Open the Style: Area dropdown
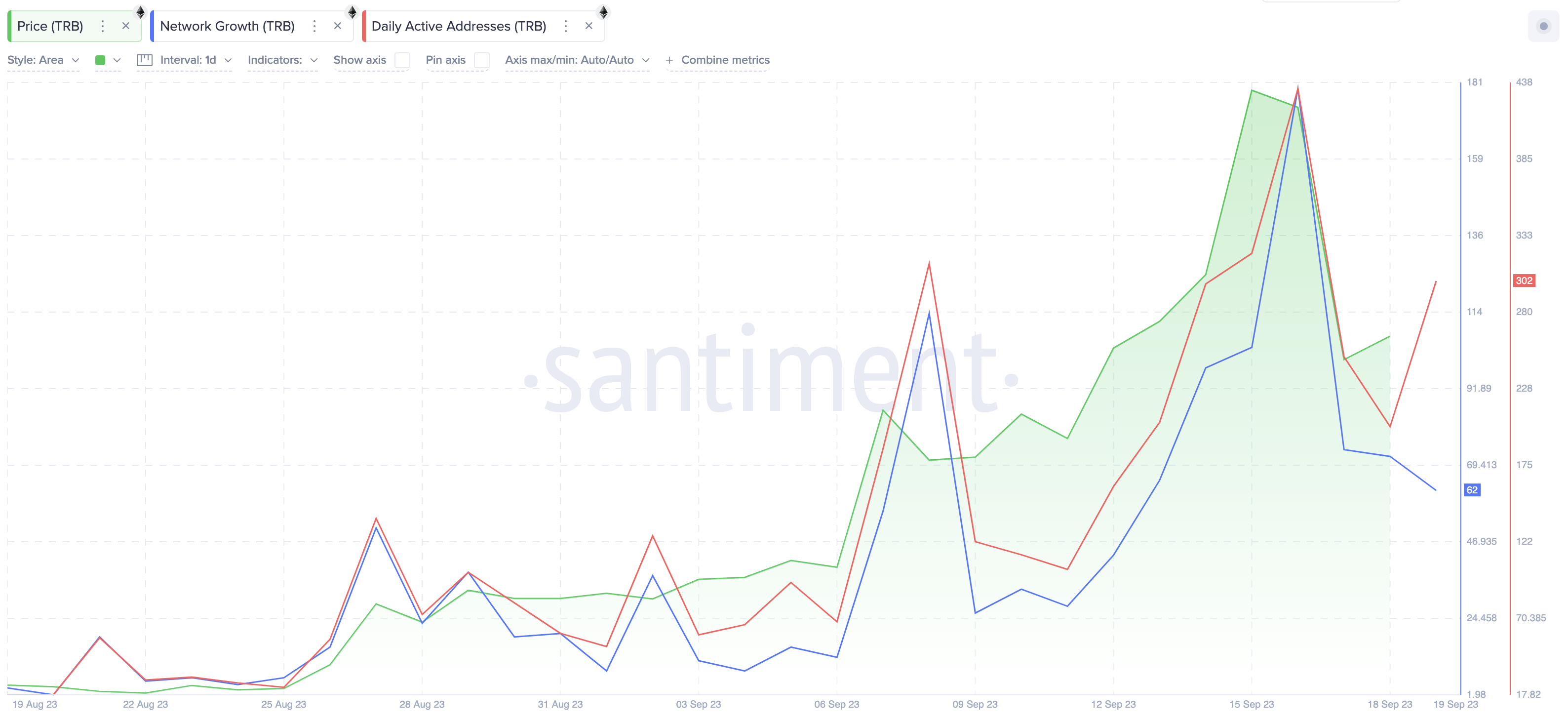This screenshot has height=722, width=1568. 42,60
